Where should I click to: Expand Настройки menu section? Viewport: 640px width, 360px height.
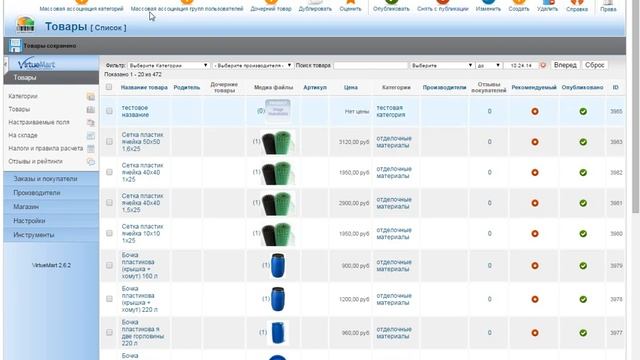(51, 221)
